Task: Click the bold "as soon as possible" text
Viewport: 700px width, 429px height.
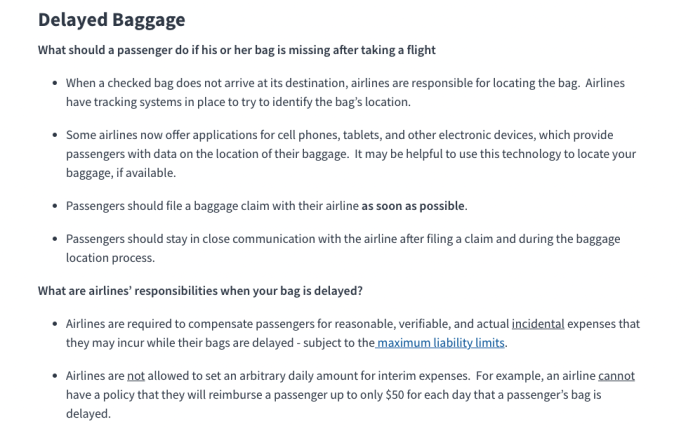Action: 413,206
